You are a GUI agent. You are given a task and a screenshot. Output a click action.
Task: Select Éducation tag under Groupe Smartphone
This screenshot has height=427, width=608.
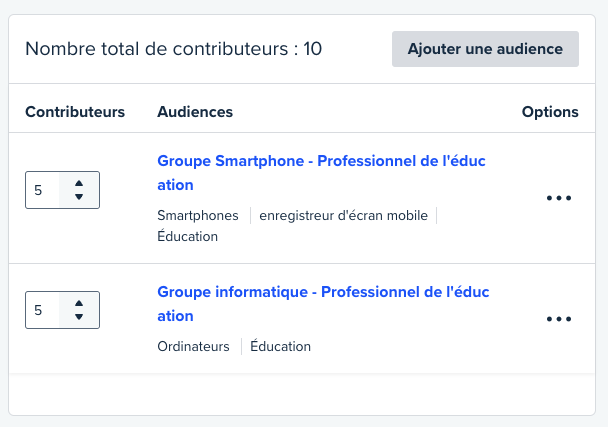(x=187, y=237)
